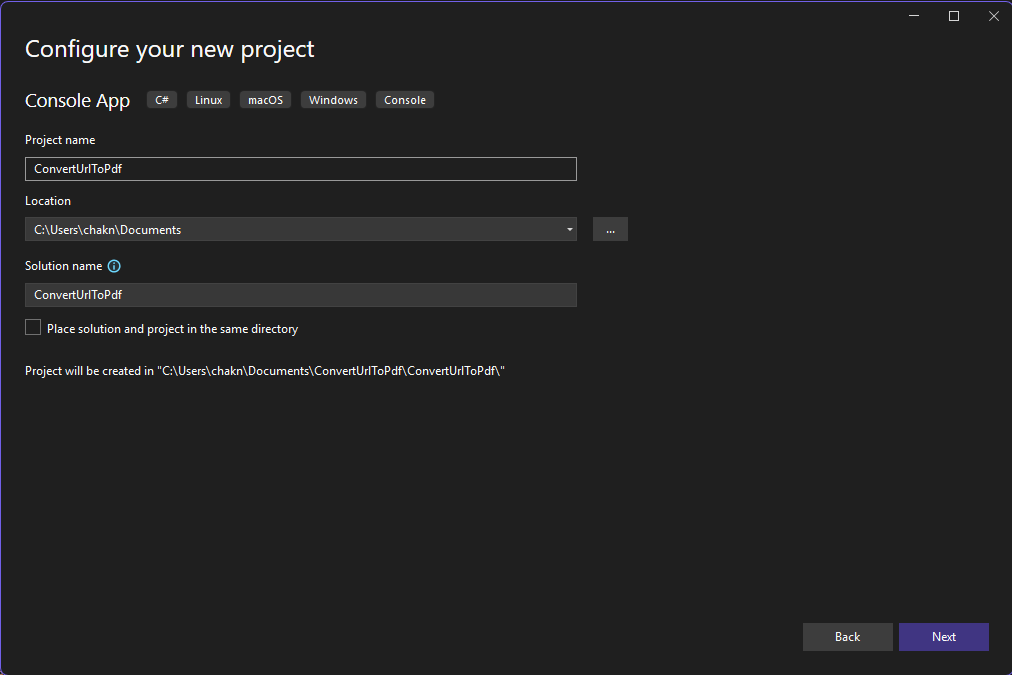Expand the Location dropdown arrow
Viewport: 1012px width, 675px height.
pyautogui.click(x=569, y=229)
